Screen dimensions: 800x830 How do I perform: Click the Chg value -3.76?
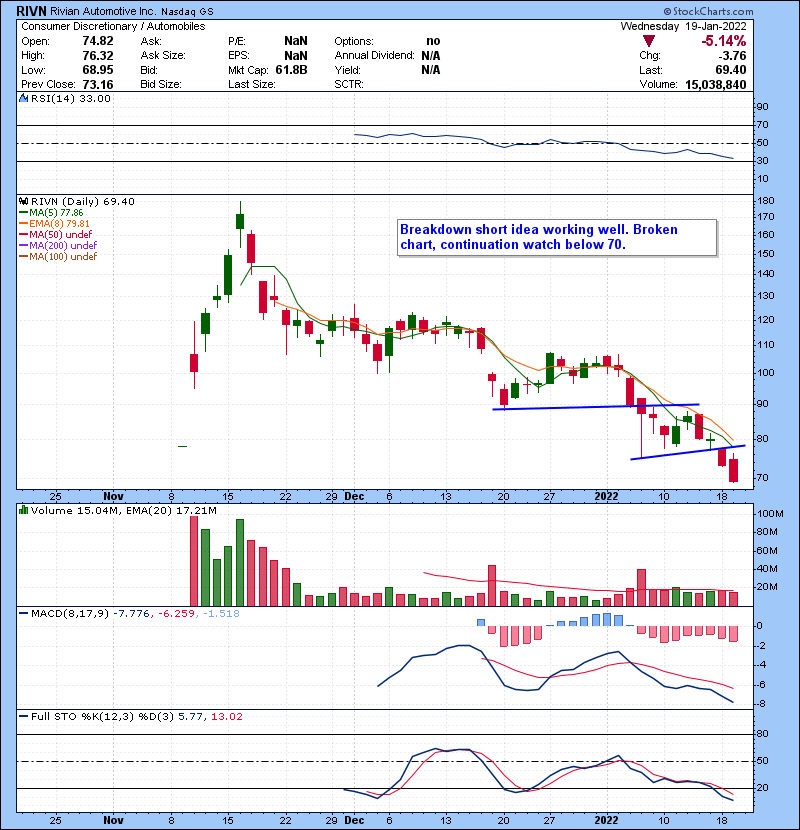732,56
